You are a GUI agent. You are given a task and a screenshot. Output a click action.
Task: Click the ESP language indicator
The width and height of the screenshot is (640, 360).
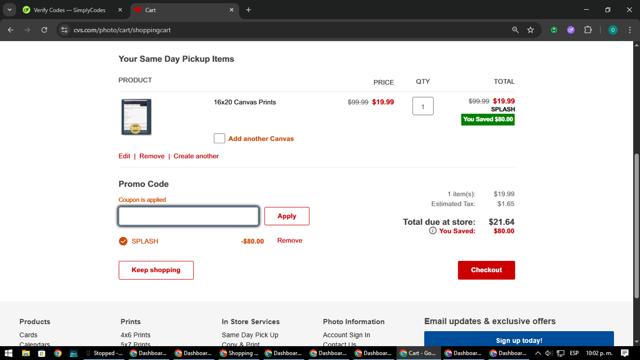pyautogui.click(x=574, y=353)
